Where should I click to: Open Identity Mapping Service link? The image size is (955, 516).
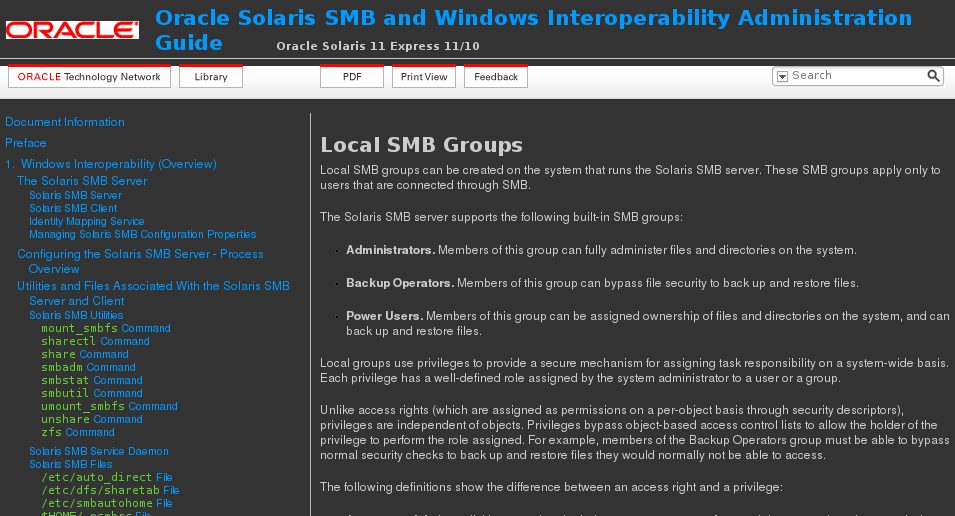point(86,221)
